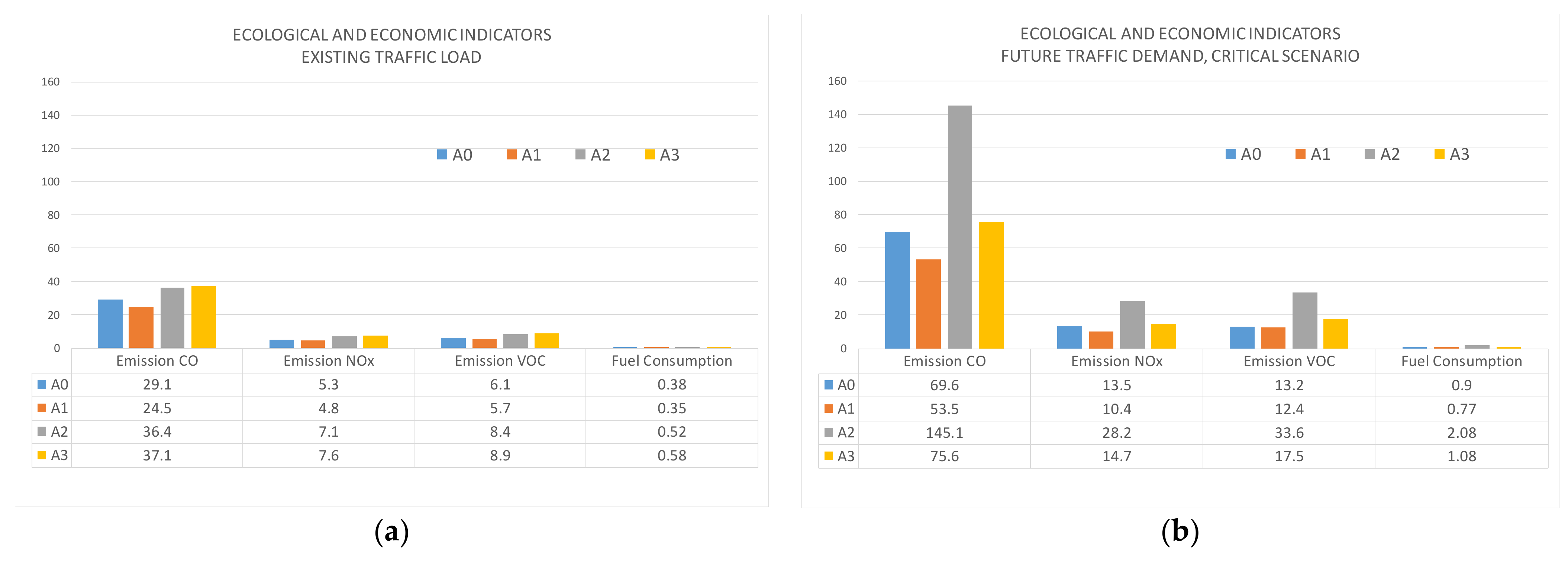The image size is (1568, 566).
Task: Click the tall gray A2 CO bar in chart (b)
Action: pos(960,227)
